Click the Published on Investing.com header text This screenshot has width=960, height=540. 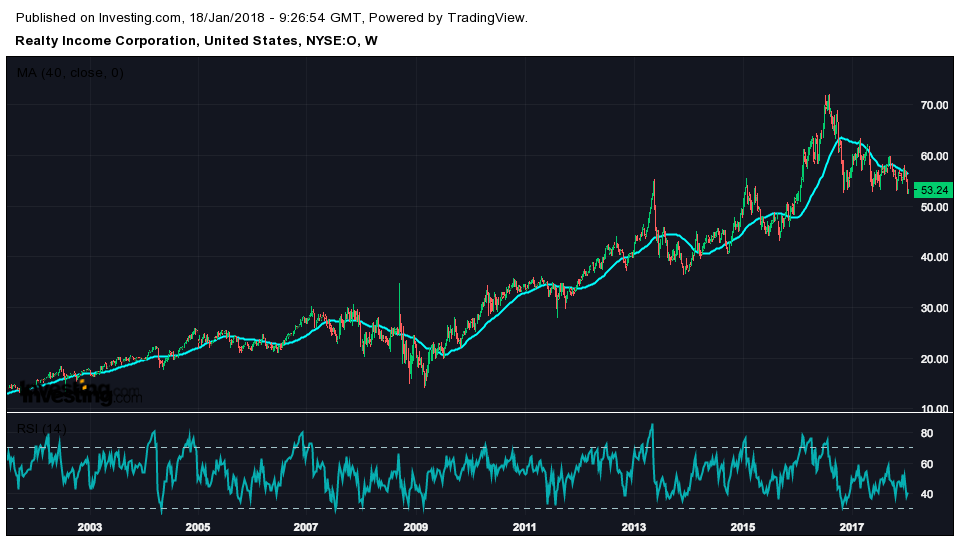point(272,18)
